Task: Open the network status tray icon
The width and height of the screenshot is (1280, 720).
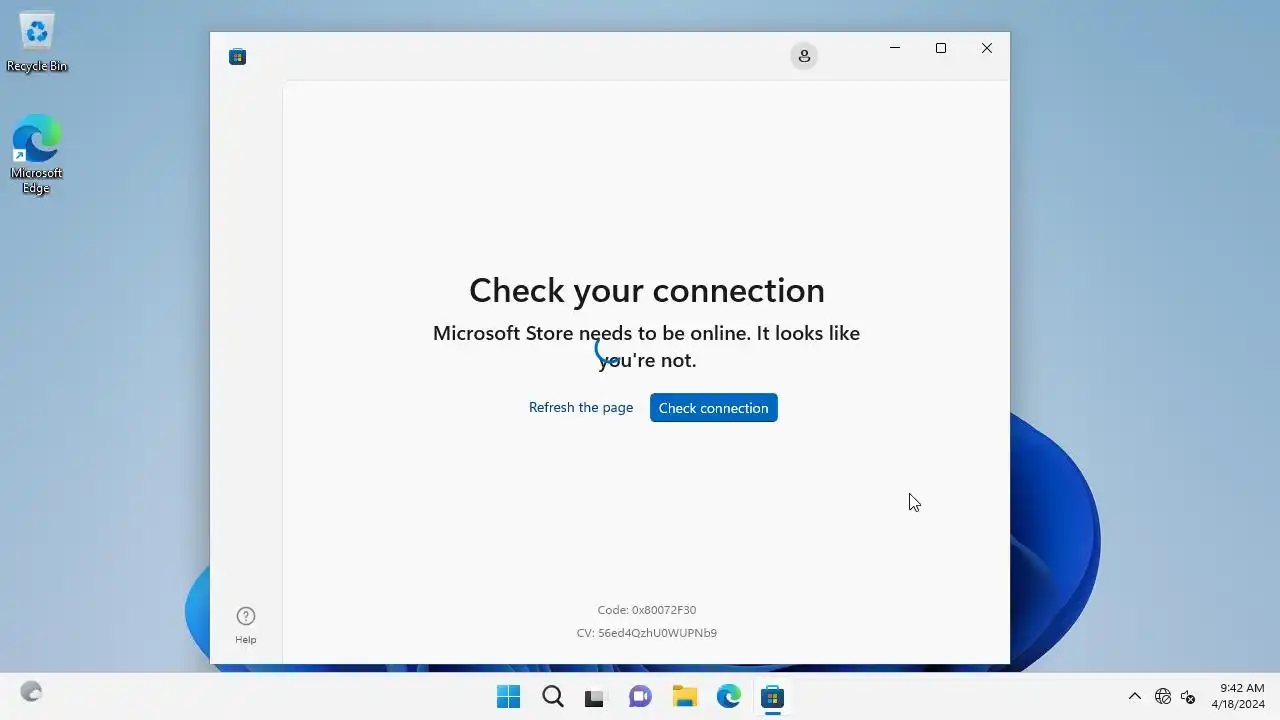Action: point(1163,697)
